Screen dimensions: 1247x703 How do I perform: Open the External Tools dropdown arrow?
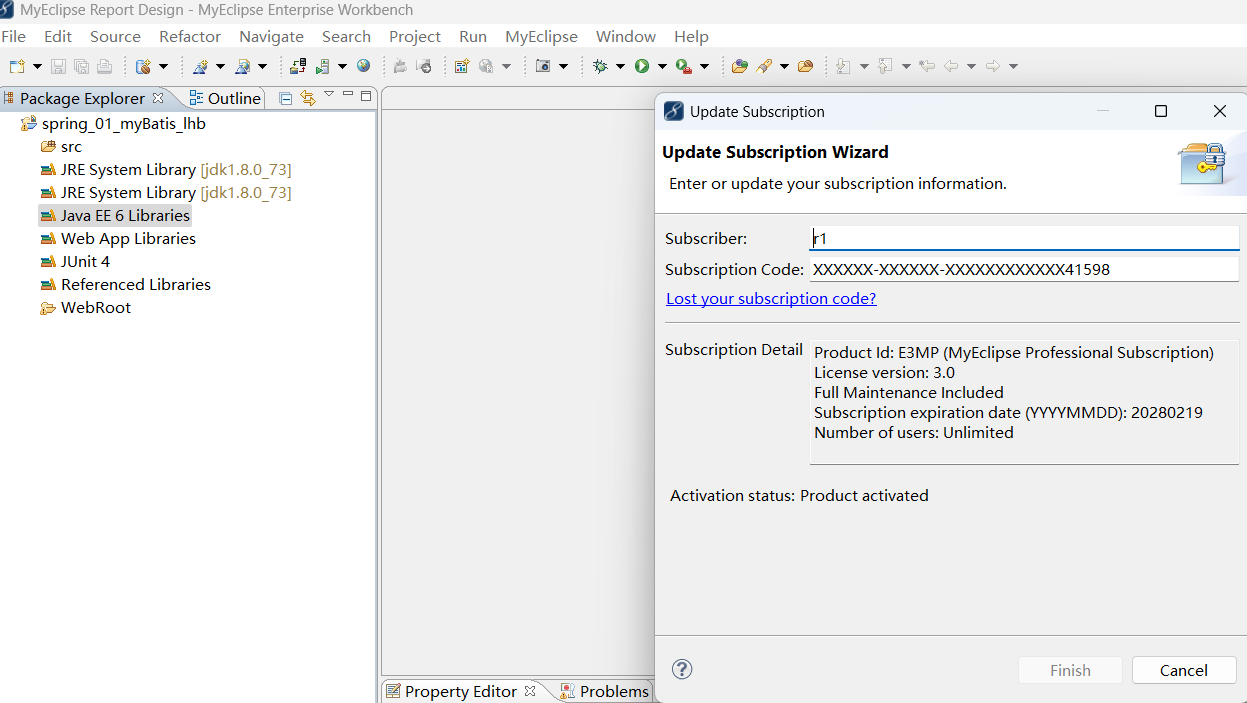tap(704, 66)
